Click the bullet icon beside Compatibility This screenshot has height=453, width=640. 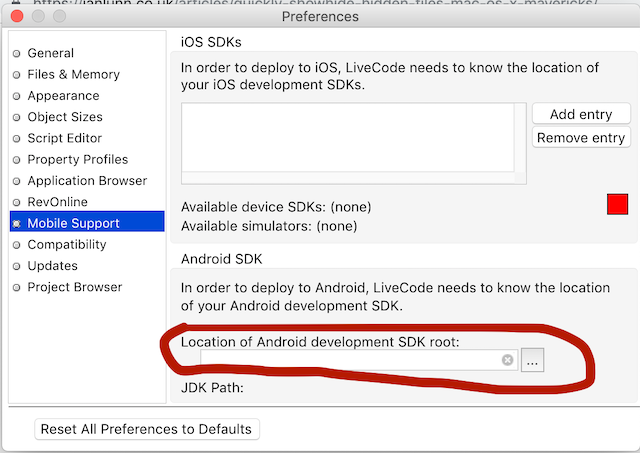[17, 245]
